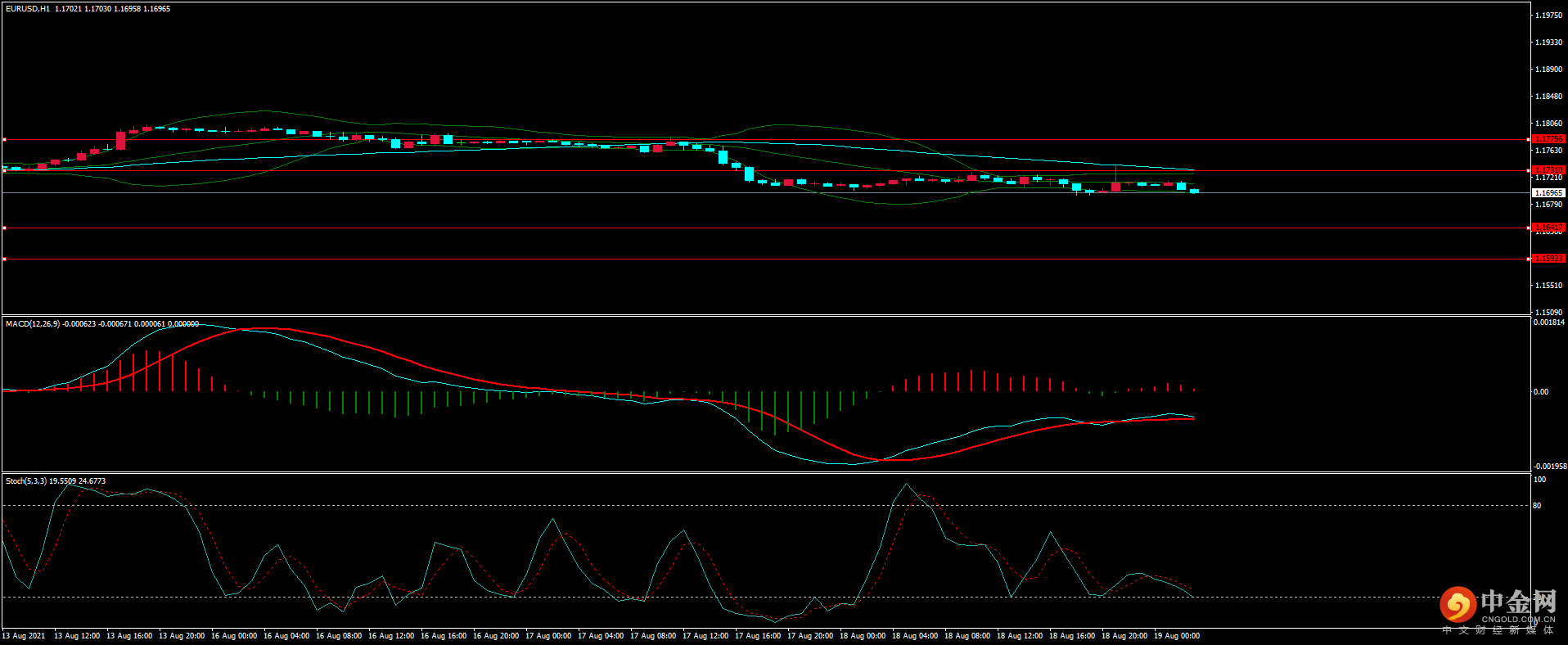Click the red 1.17796 price label
Screen dimensions: 1568x645
(1548, 139)
